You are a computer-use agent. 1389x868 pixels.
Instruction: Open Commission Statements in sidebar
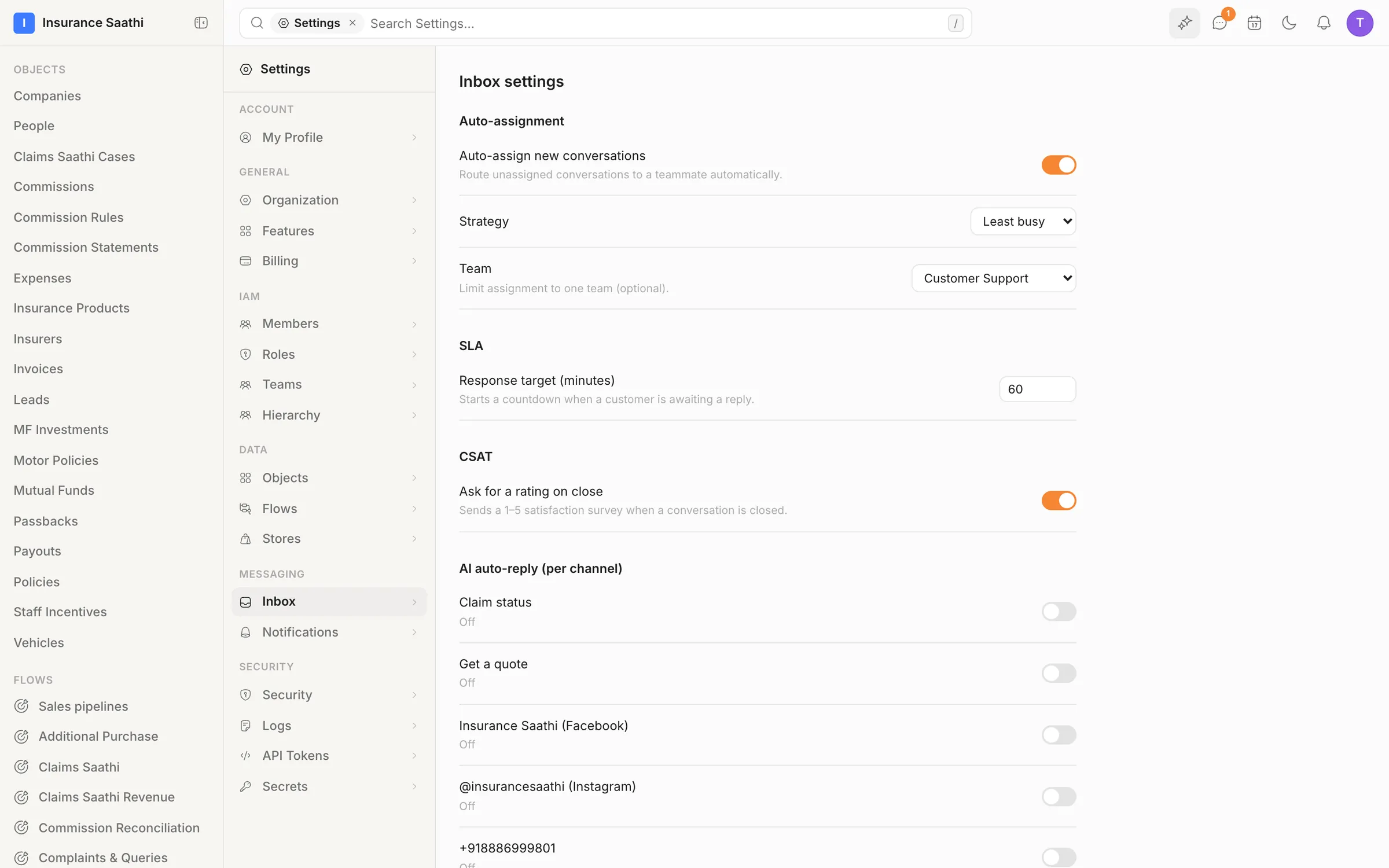pyautogui.click(x=86, y=247)
